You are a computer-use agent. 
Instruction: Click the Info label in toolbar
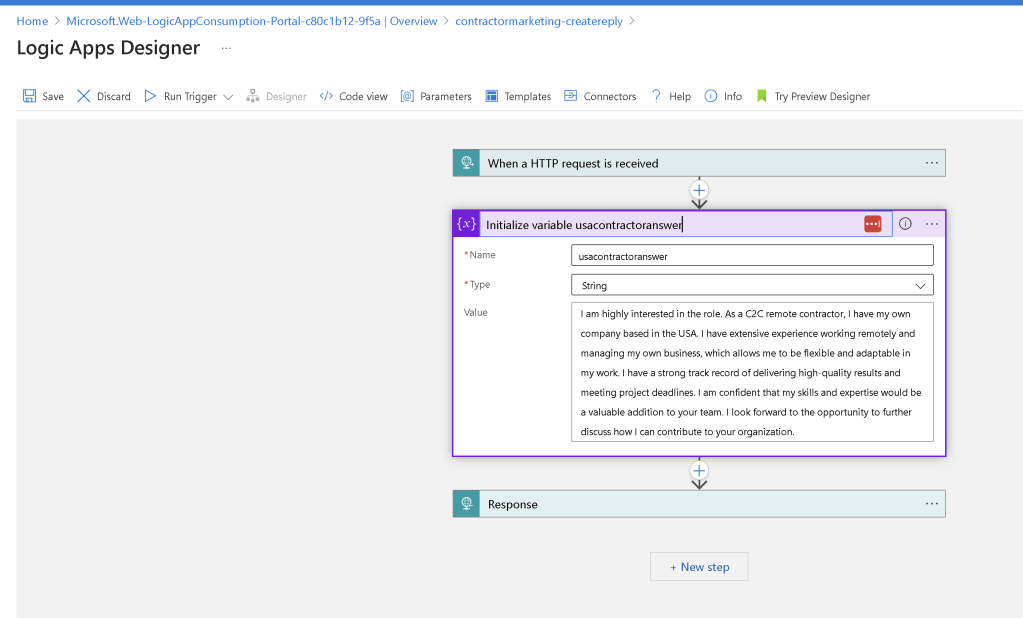(733, 97)
